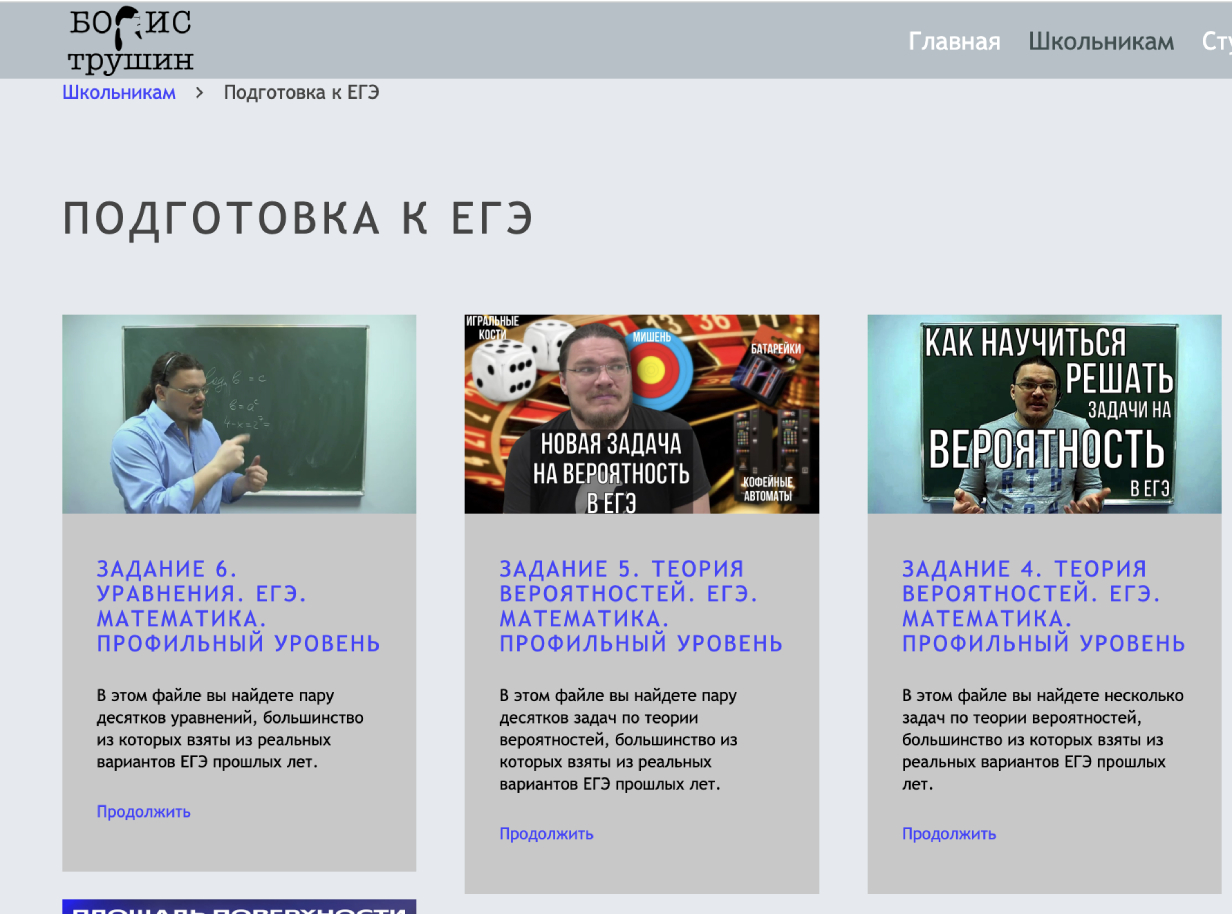
Task: Click the Подготовка к ЕГЭ breadcrumb text
Action: tap(301, 93)
